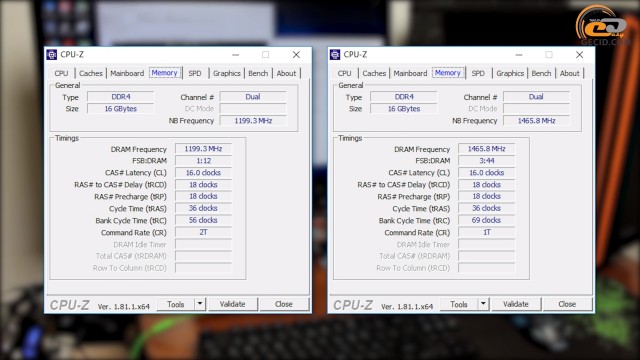
Task: Click Tools button in left CPU-Z window
Action: [x=176, y=304]
